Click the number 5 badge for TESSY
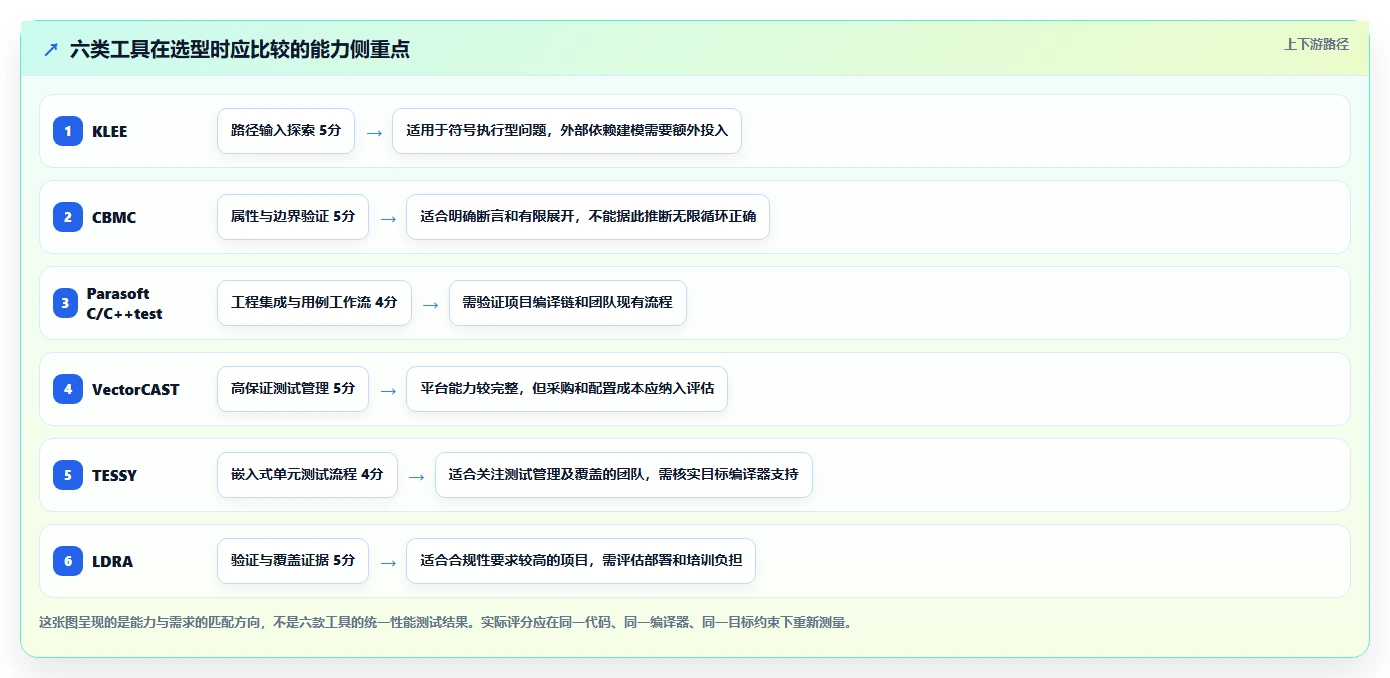This screenshot has height=678, width=1390. tap(68, 475)
